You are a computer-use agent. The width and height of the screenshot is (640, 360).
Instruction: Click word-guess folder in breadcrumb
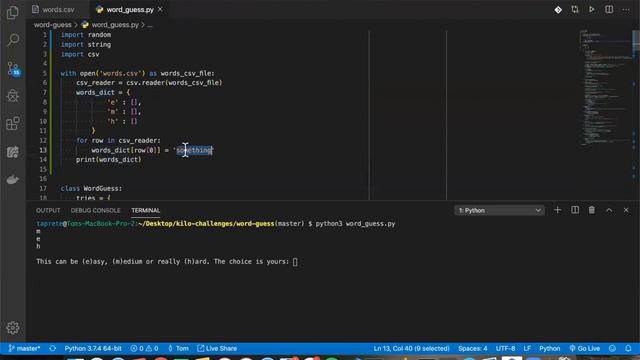click(52, 25)
